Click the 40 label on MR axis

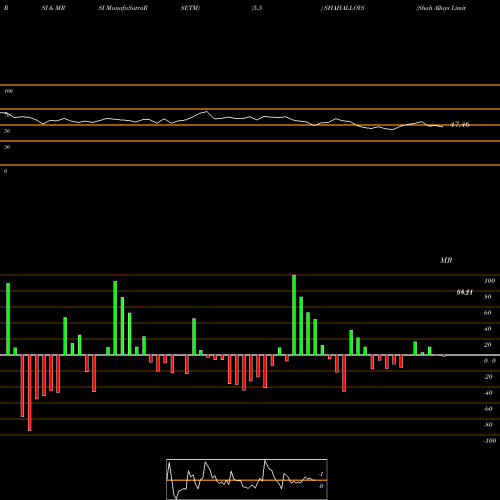click(488, 329)
